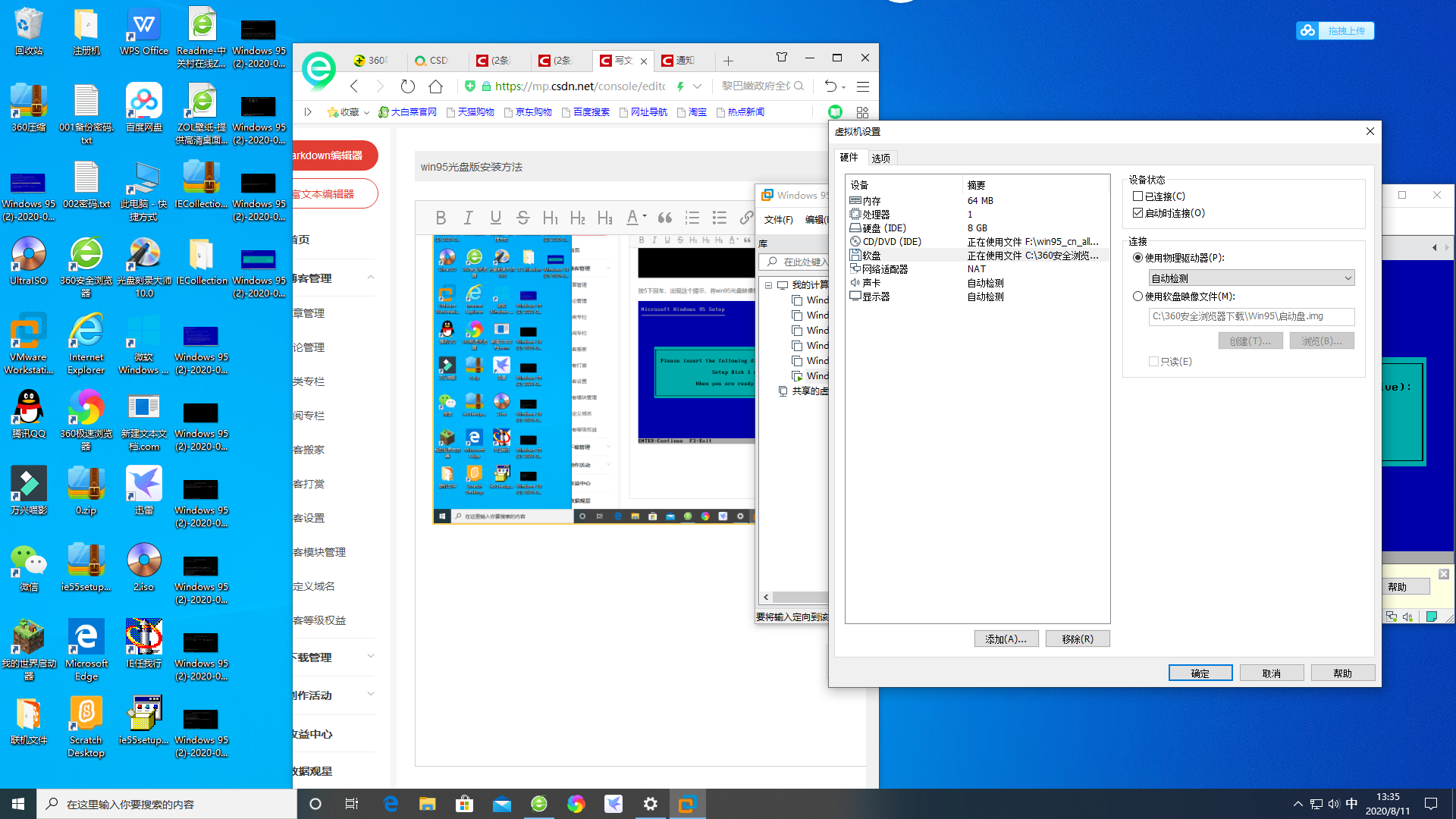Screen dimensions: 1456x819
Task: Apply italic formatting to text
Action: pos(468,218)
